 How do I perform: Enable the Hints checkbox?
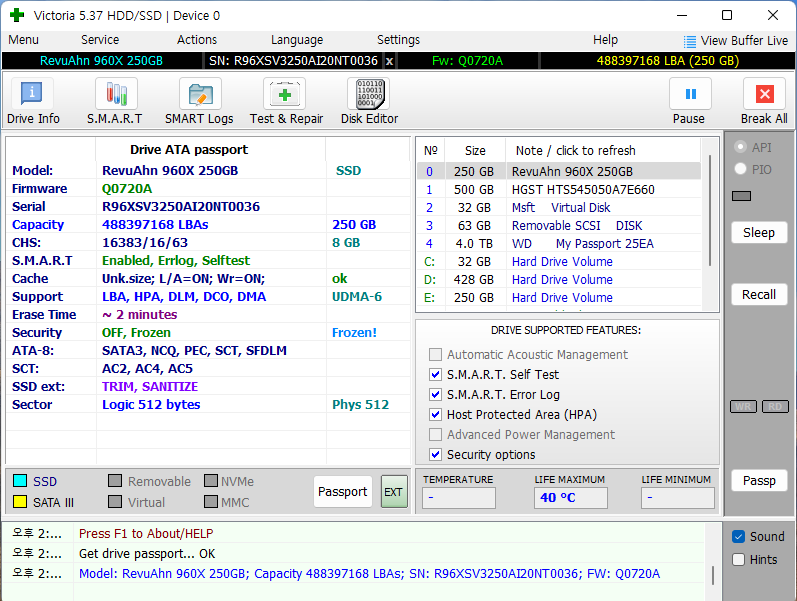pos(739,559)
